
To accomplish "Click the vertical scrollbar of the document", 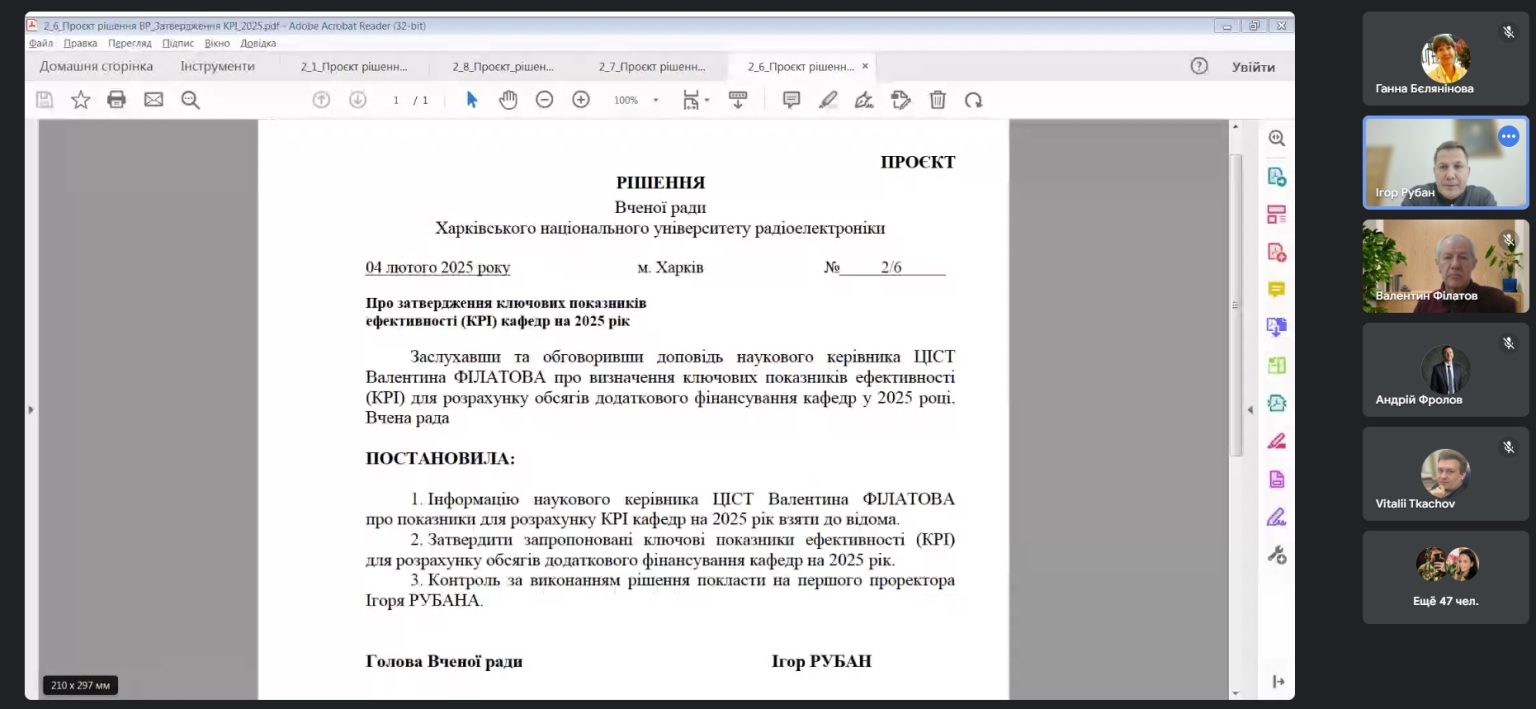I will 1236,300.
